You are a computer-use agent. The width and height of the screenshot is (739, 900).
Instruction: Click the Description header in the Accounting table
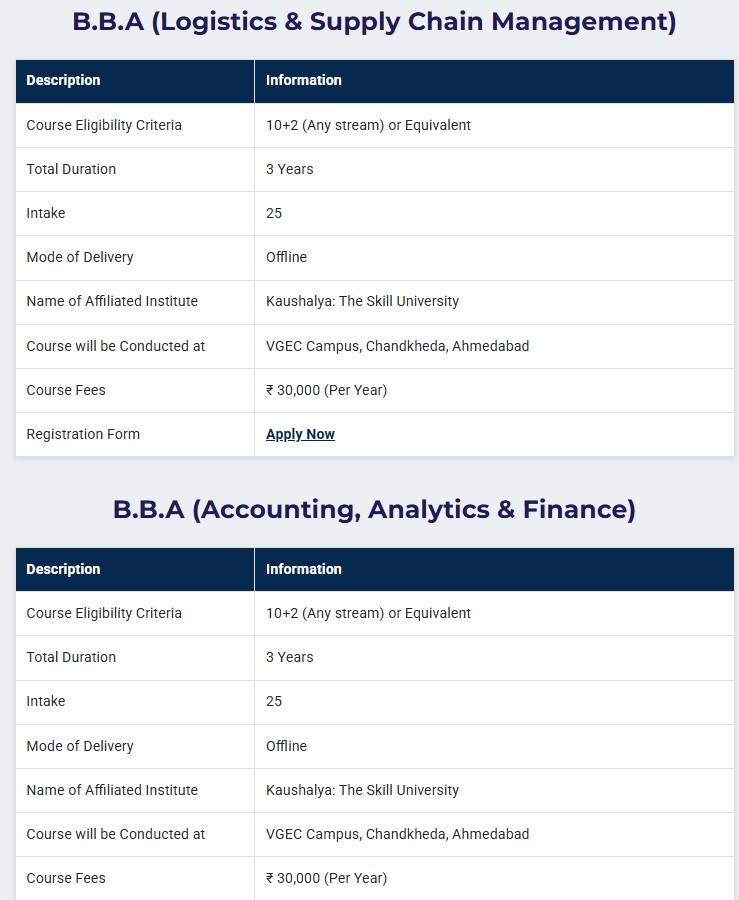[63, 569]
